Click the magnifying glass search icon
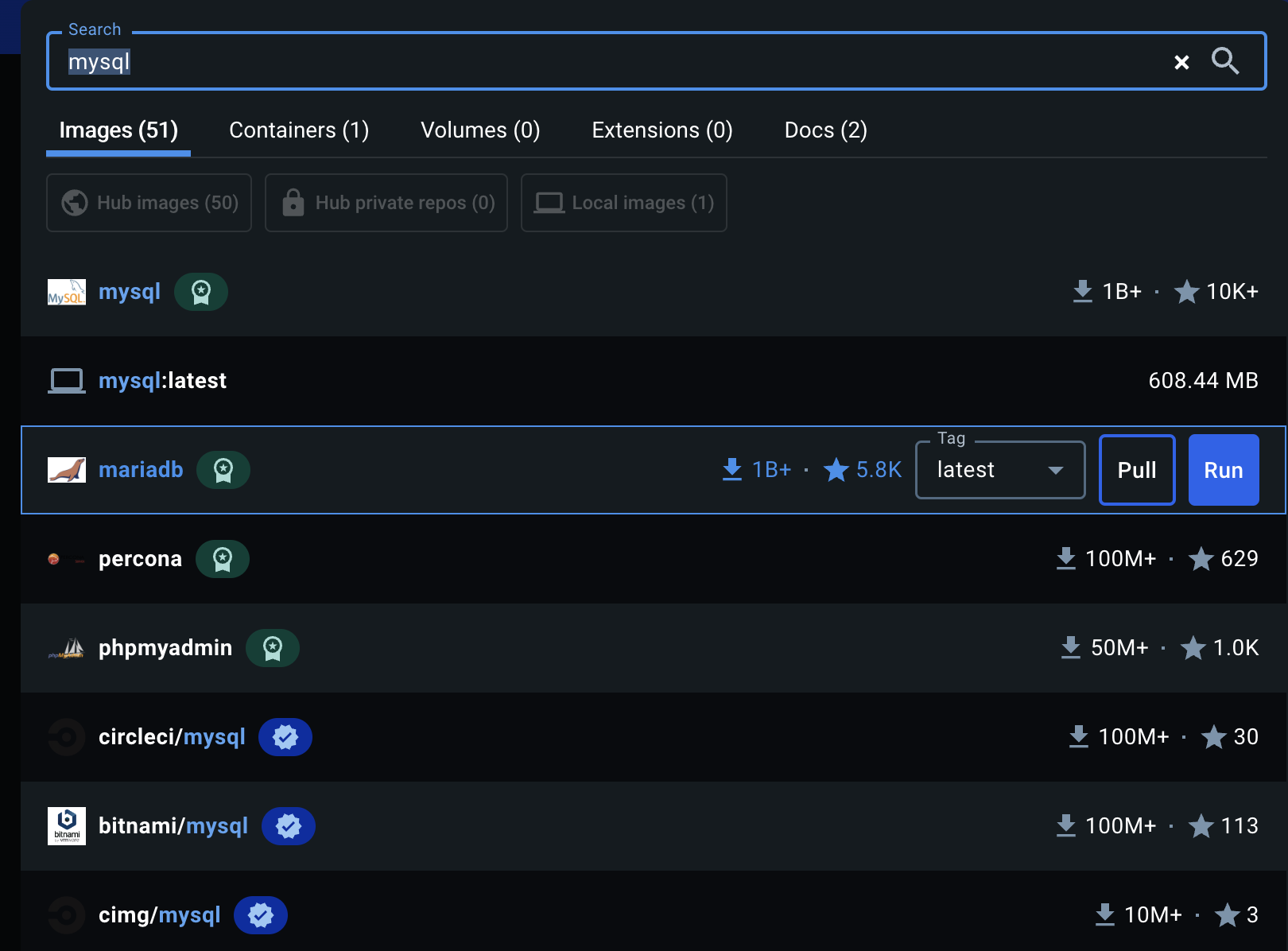 (x=1224, y=61)
